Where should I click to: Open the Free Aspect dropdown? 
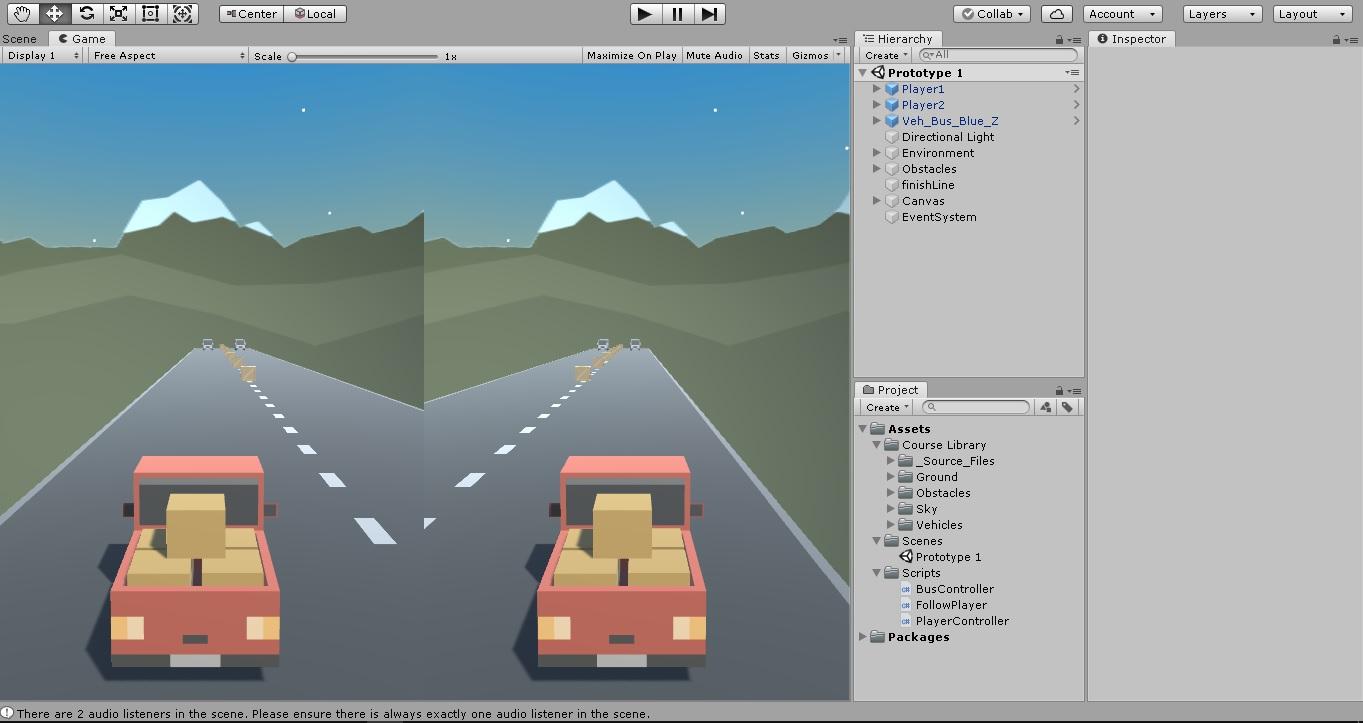tap(168, 56)
